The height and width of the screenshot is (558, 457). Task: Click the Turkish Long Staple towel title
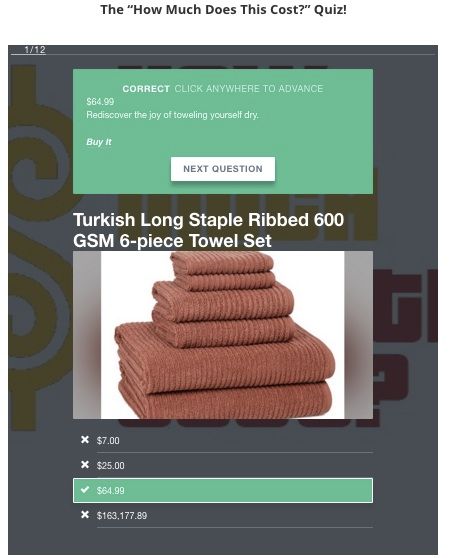tap(209, 230)
